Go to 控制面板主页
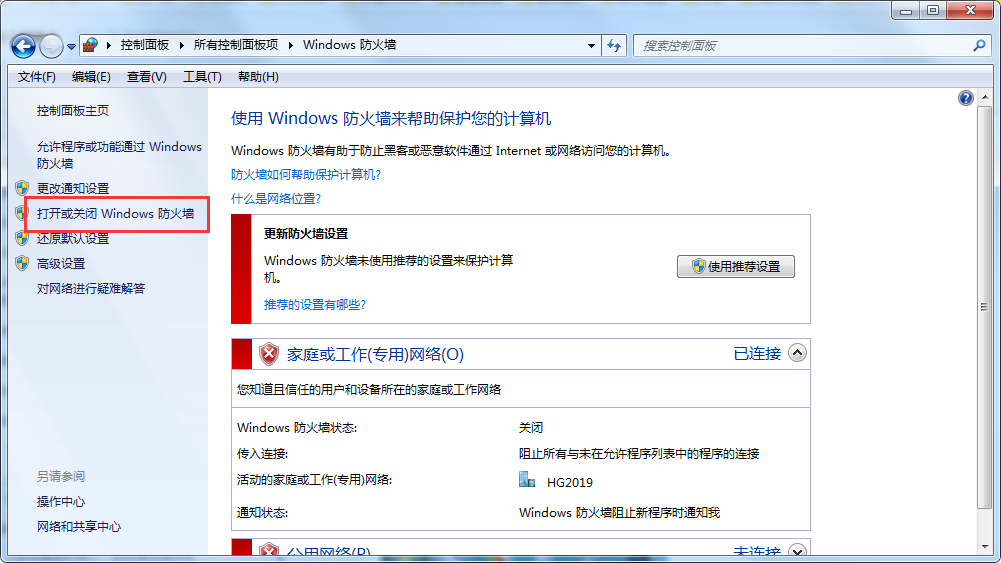 [73, 110]
